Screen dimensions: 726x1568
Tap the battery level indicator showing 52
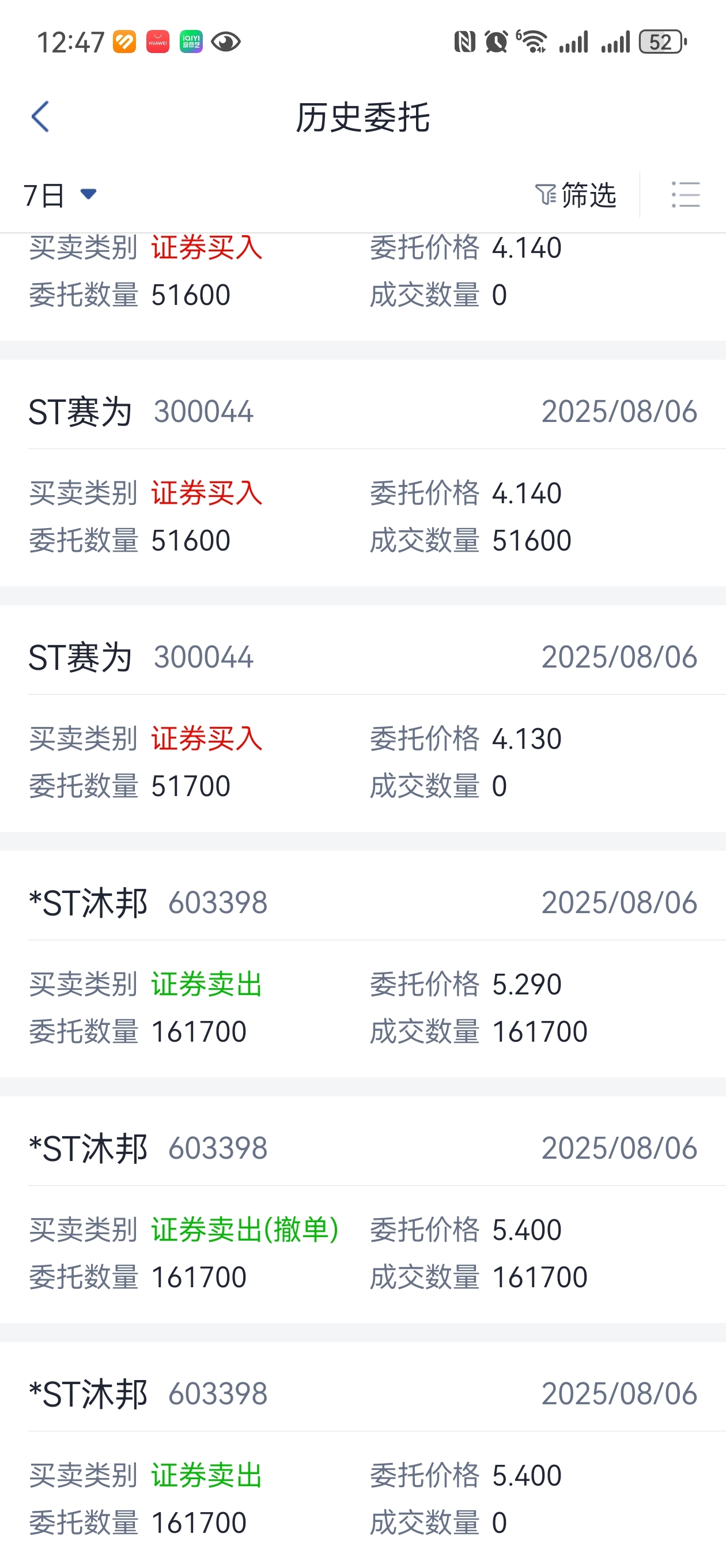[662, 42]
